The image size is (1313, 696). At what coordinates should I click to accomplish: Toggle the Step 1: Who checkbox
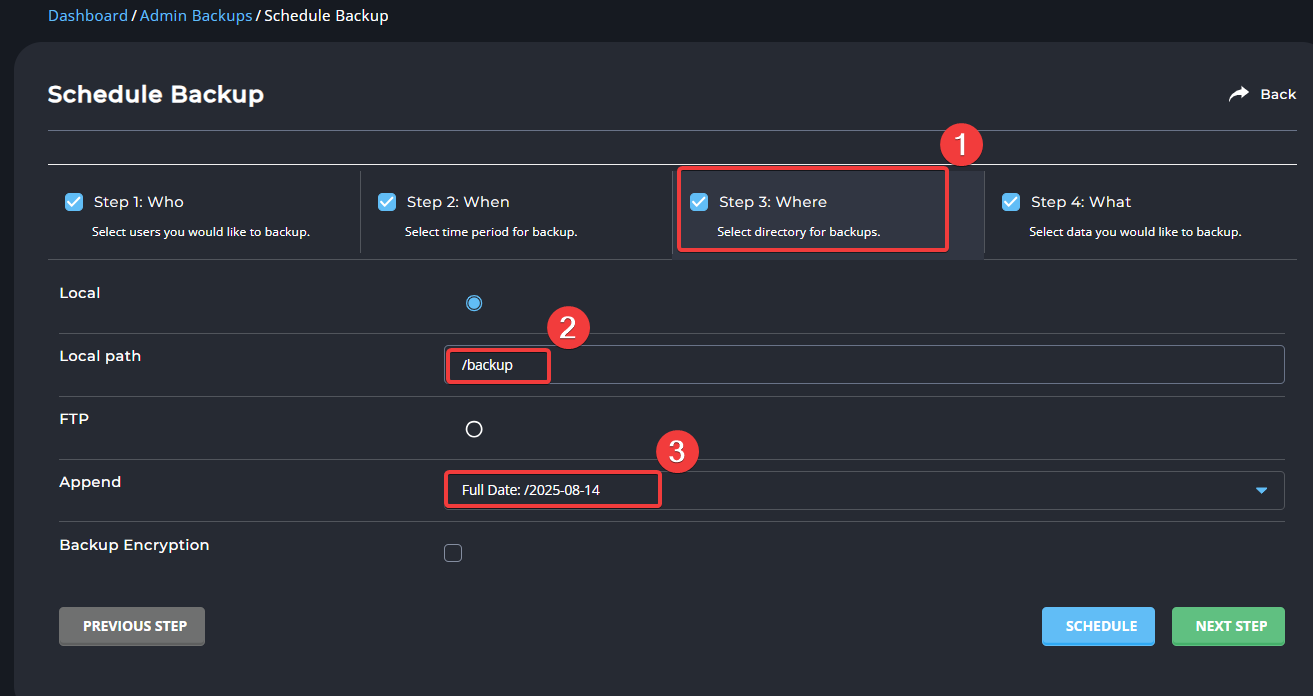pyautogui.click(x=74, y=202)
